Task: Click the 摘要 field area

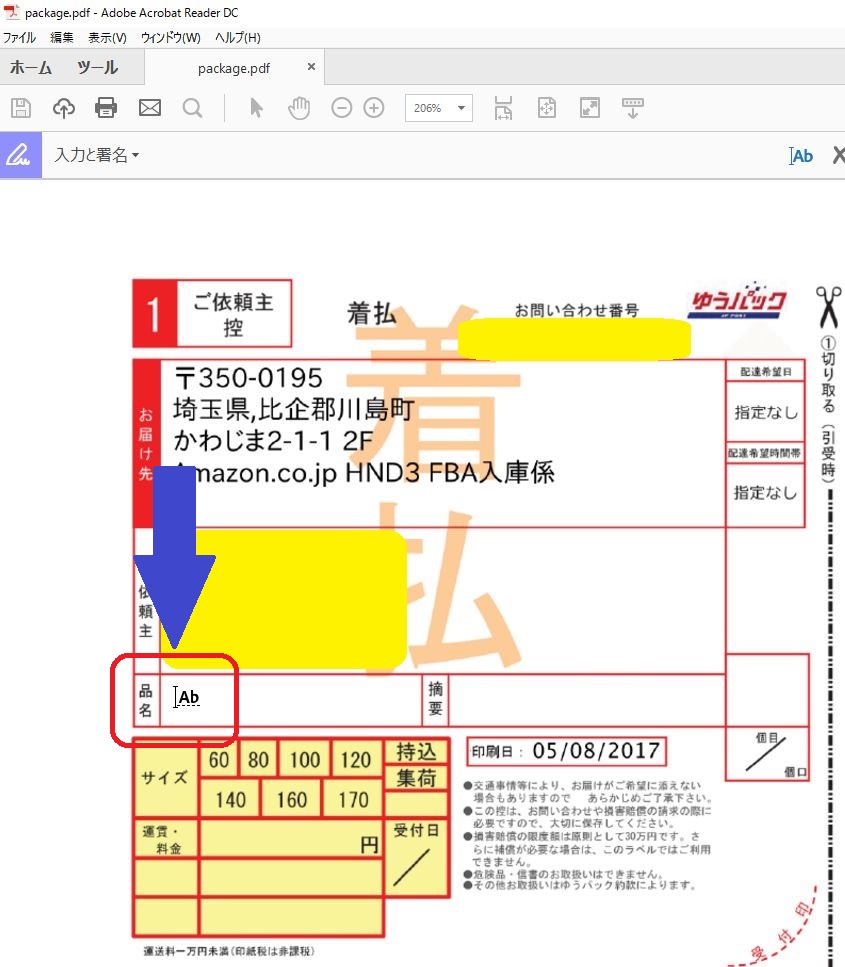Action: [587, 700]
